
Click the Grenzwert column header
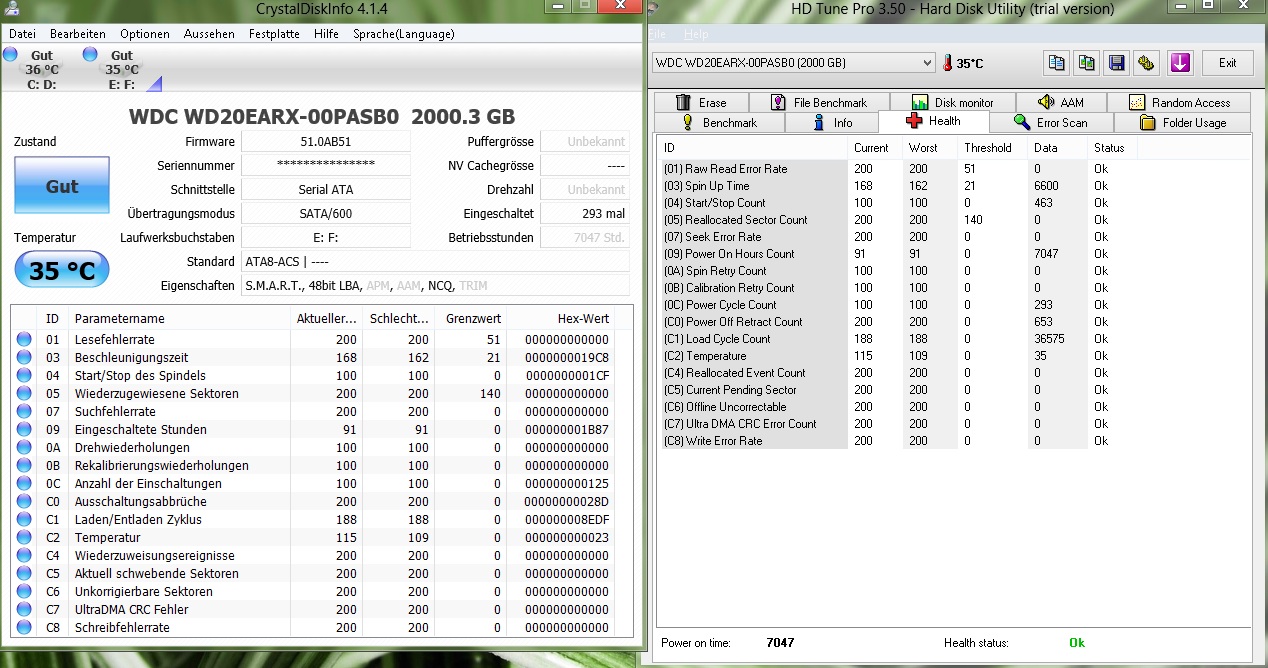pyautogui.click(x=470, y=318)
